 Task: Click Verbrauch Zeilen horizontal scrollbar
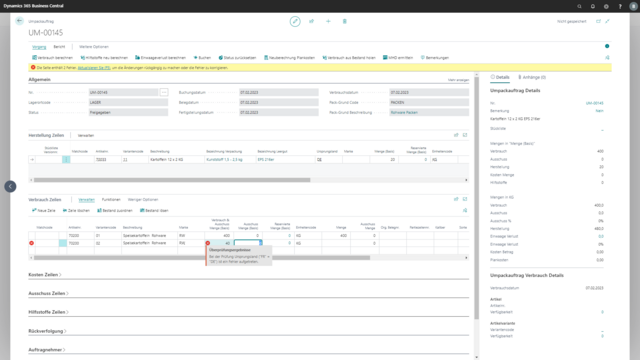(202, 258)
